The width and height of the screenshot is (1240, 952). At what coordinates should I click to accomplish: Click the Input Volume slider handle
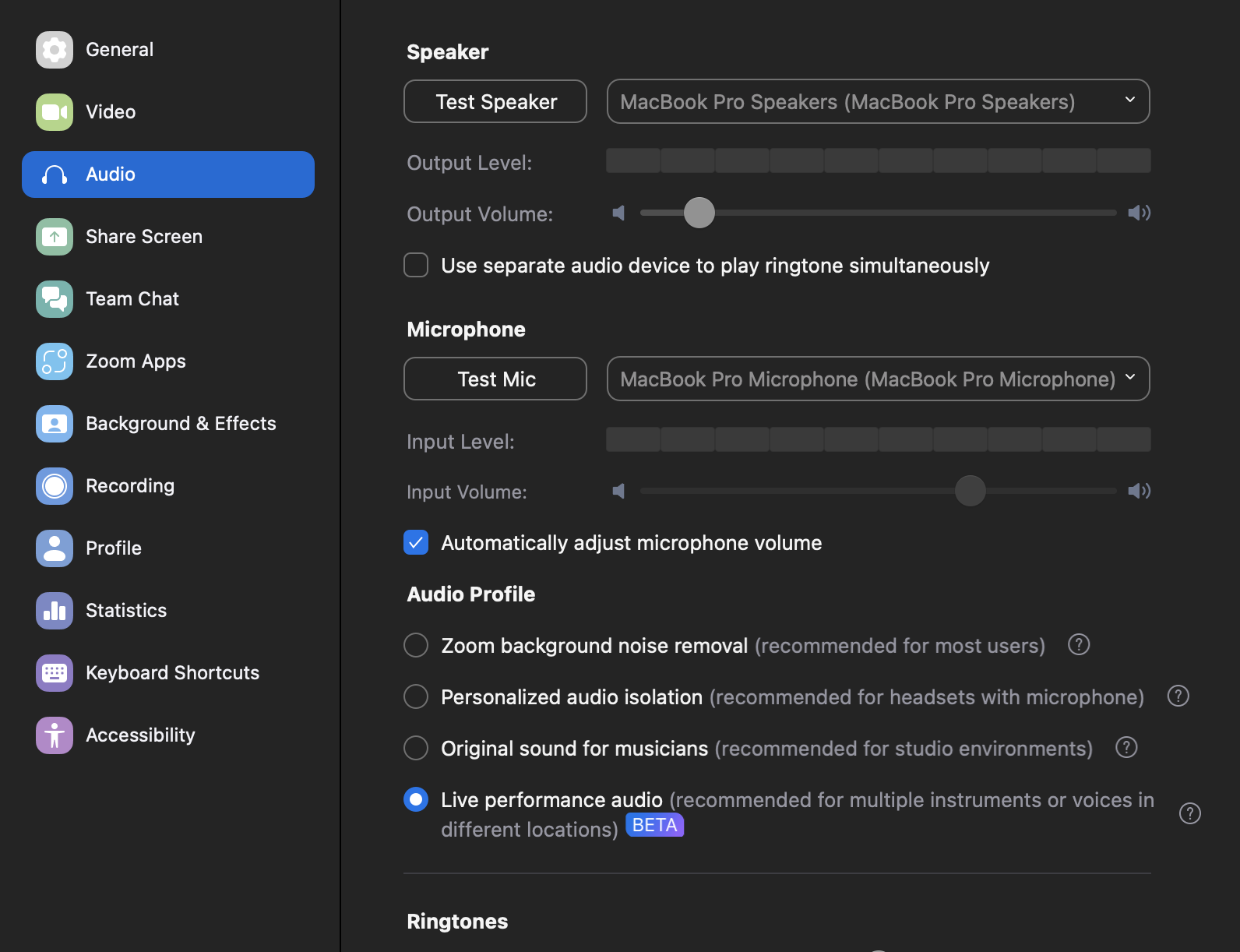971,491
